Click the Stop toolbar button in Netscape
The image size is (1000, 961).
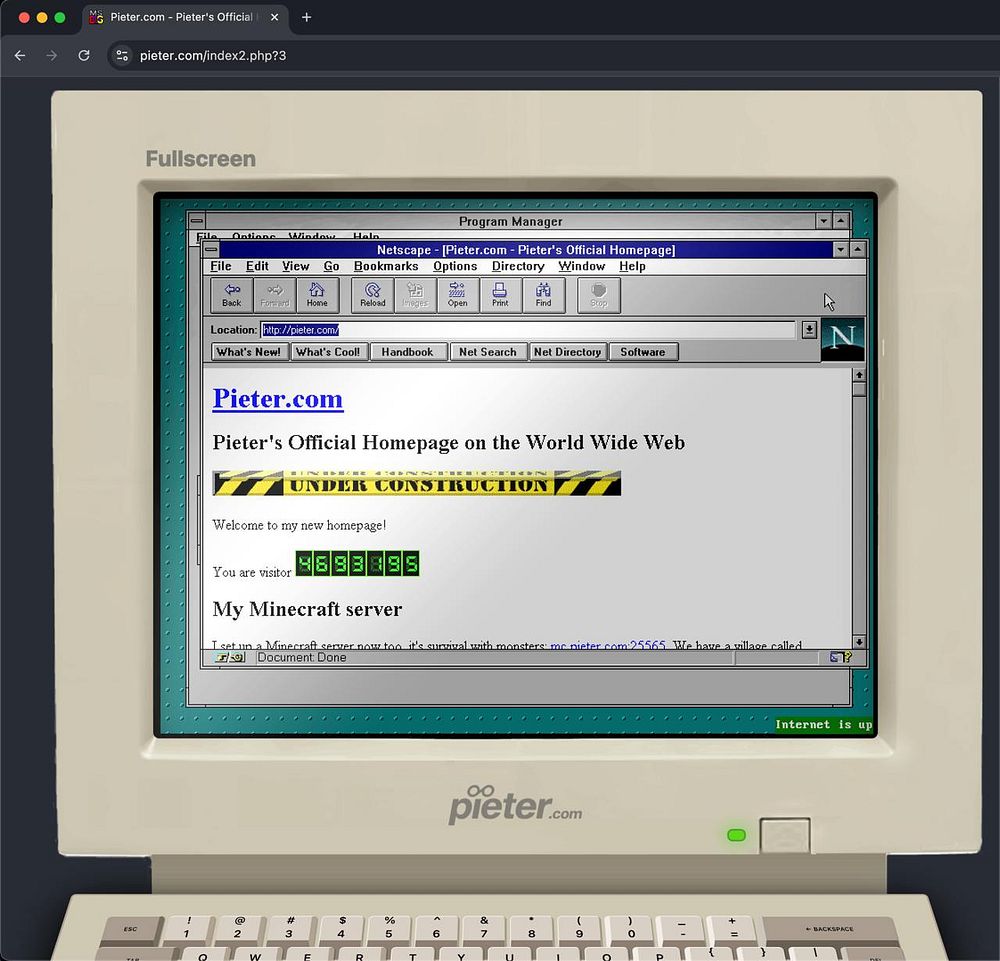pos(599,295)
